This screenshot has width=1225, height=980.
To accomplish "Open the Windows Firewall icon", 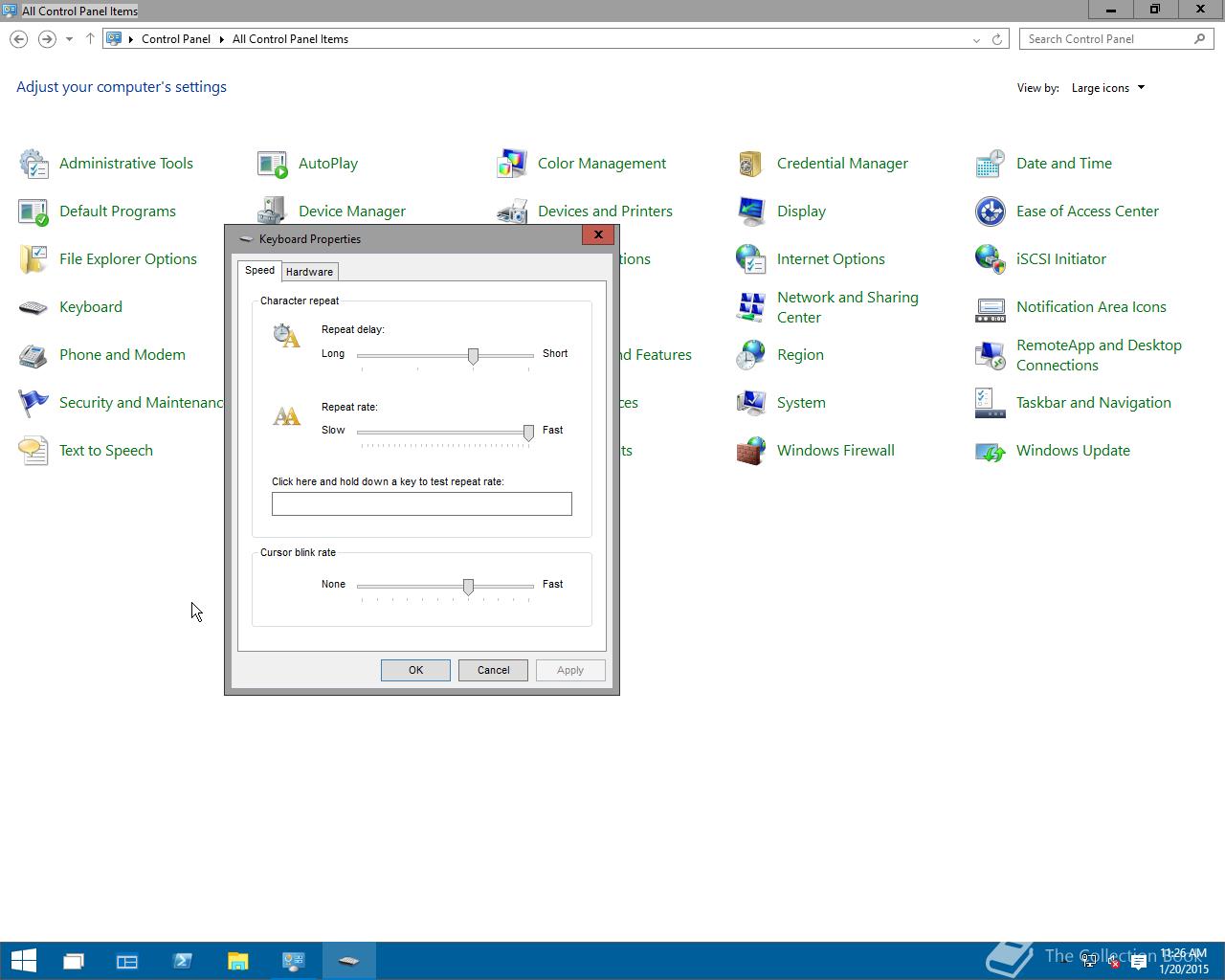I will (751, 451).
